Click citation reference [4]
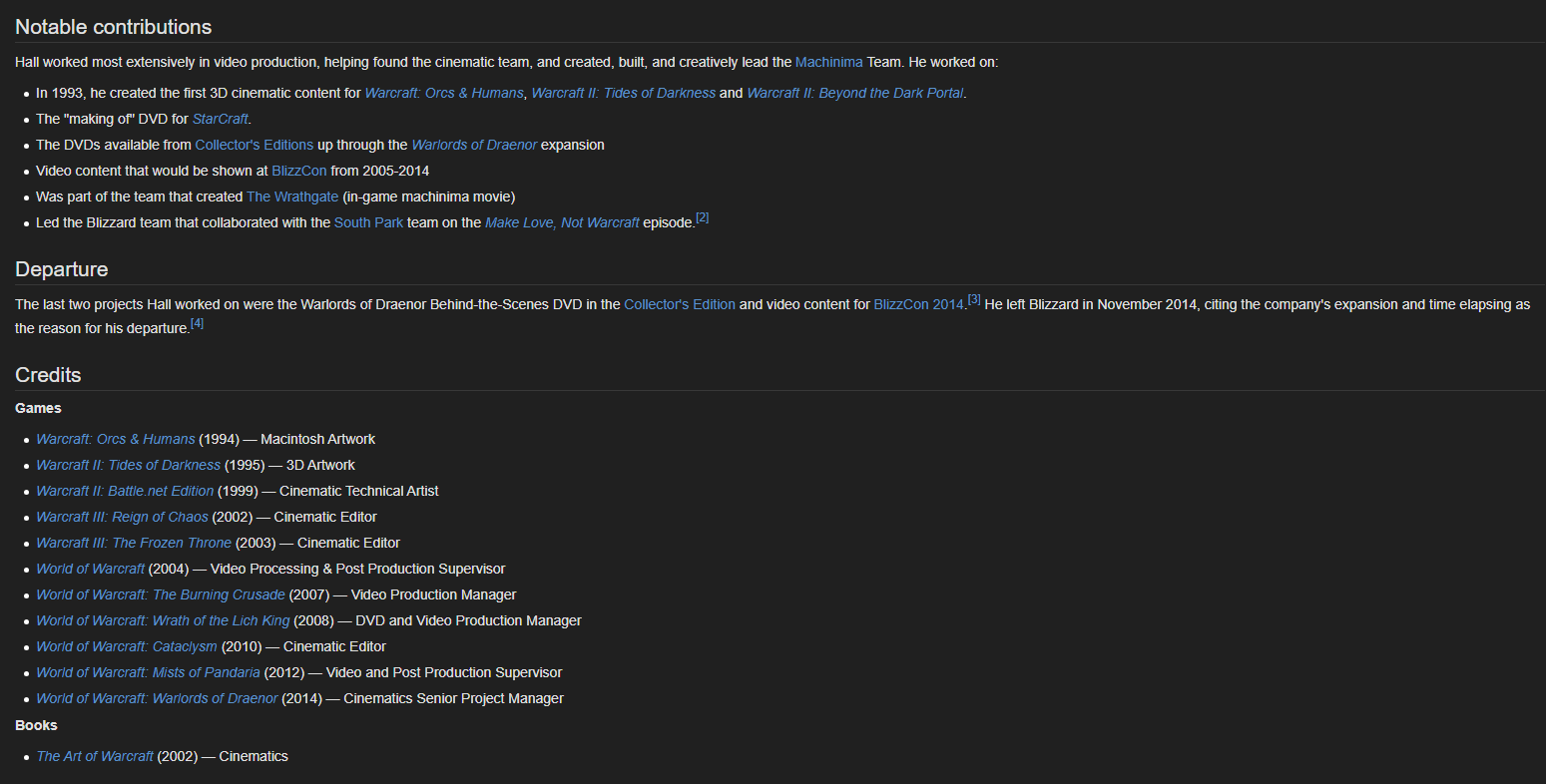The width and height of the screenshot is (1546, 784). (x=197, y=323)
